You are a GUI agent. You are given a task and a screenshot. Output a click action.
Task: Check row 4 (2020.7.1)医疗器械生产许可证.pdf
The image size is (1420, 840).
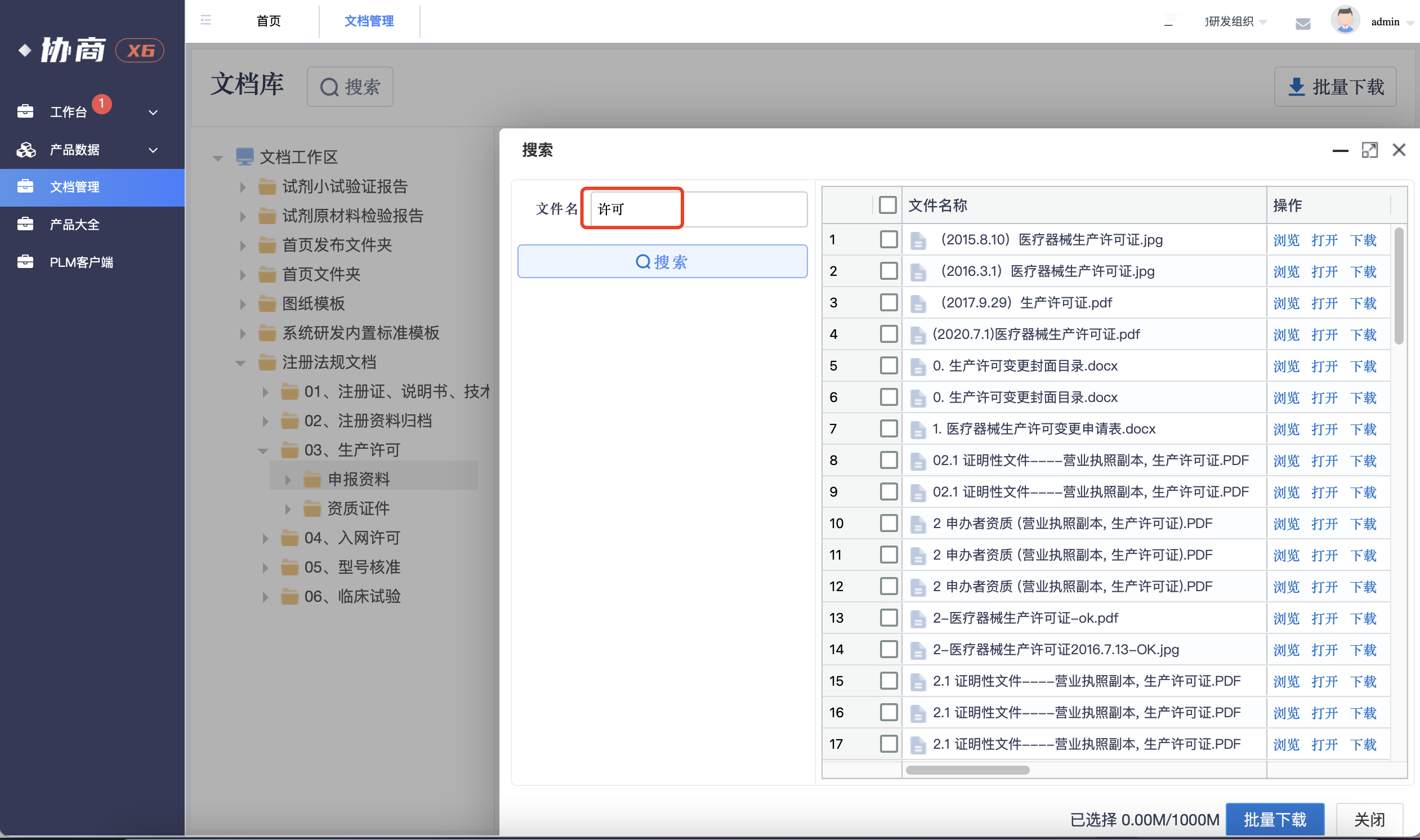click(x=888, y=334)
